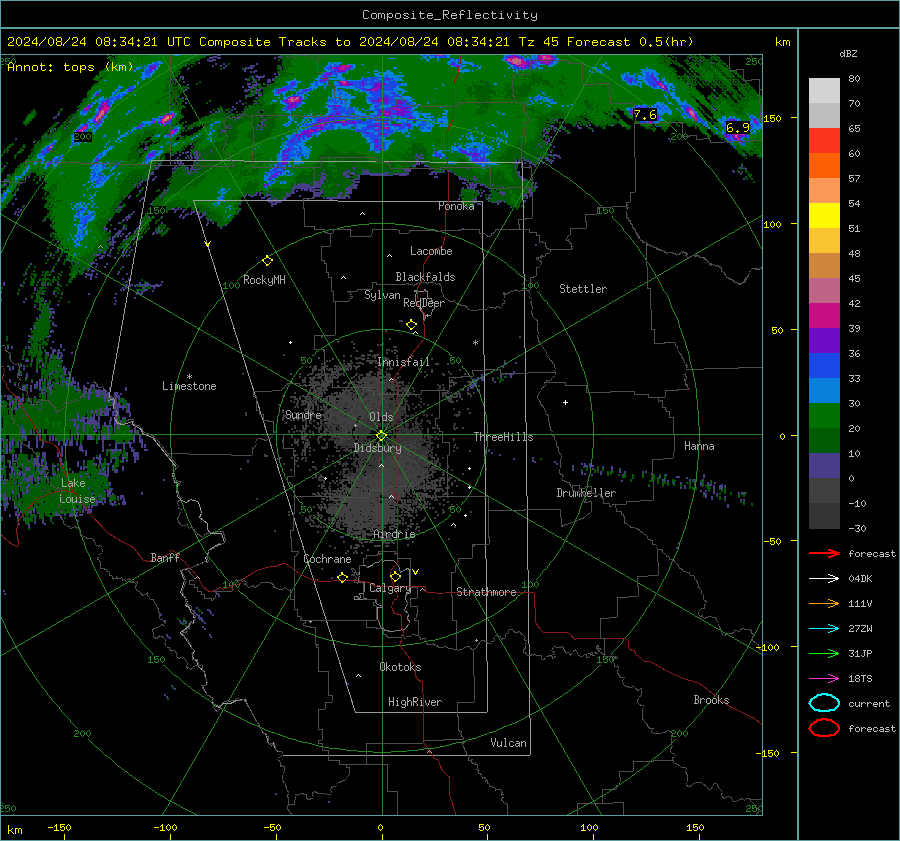
Task: Click the dBZ color scale heading
Action: (848, 53)
